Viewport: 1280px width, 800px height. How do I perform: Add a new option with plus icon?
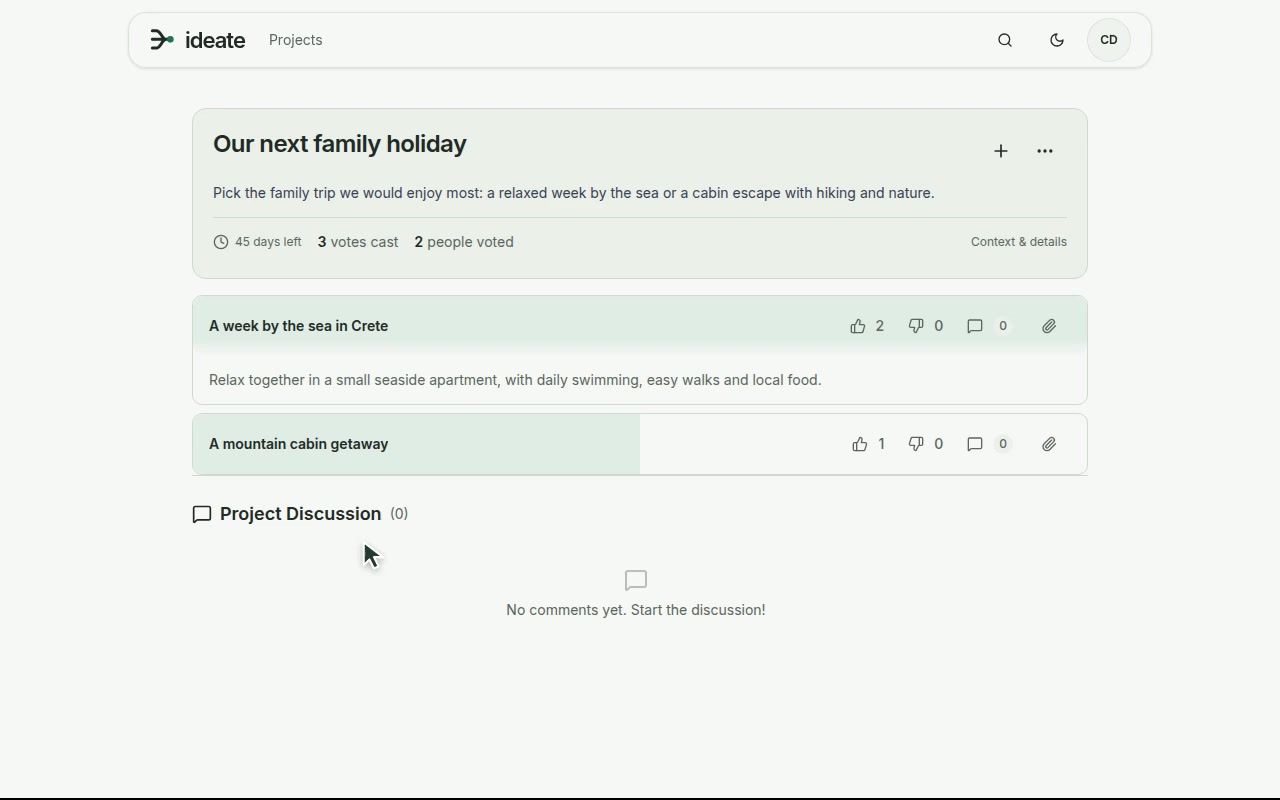tap(1001, 151)
